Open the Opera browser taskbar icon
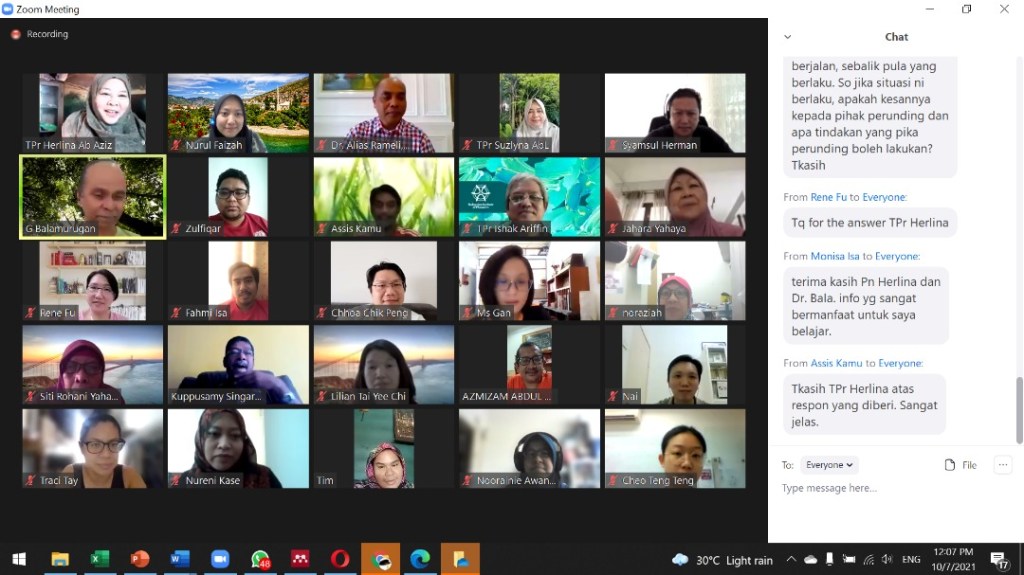This screenshot has width=1024, height=575. pyautogui.click(x=340, y=559)
